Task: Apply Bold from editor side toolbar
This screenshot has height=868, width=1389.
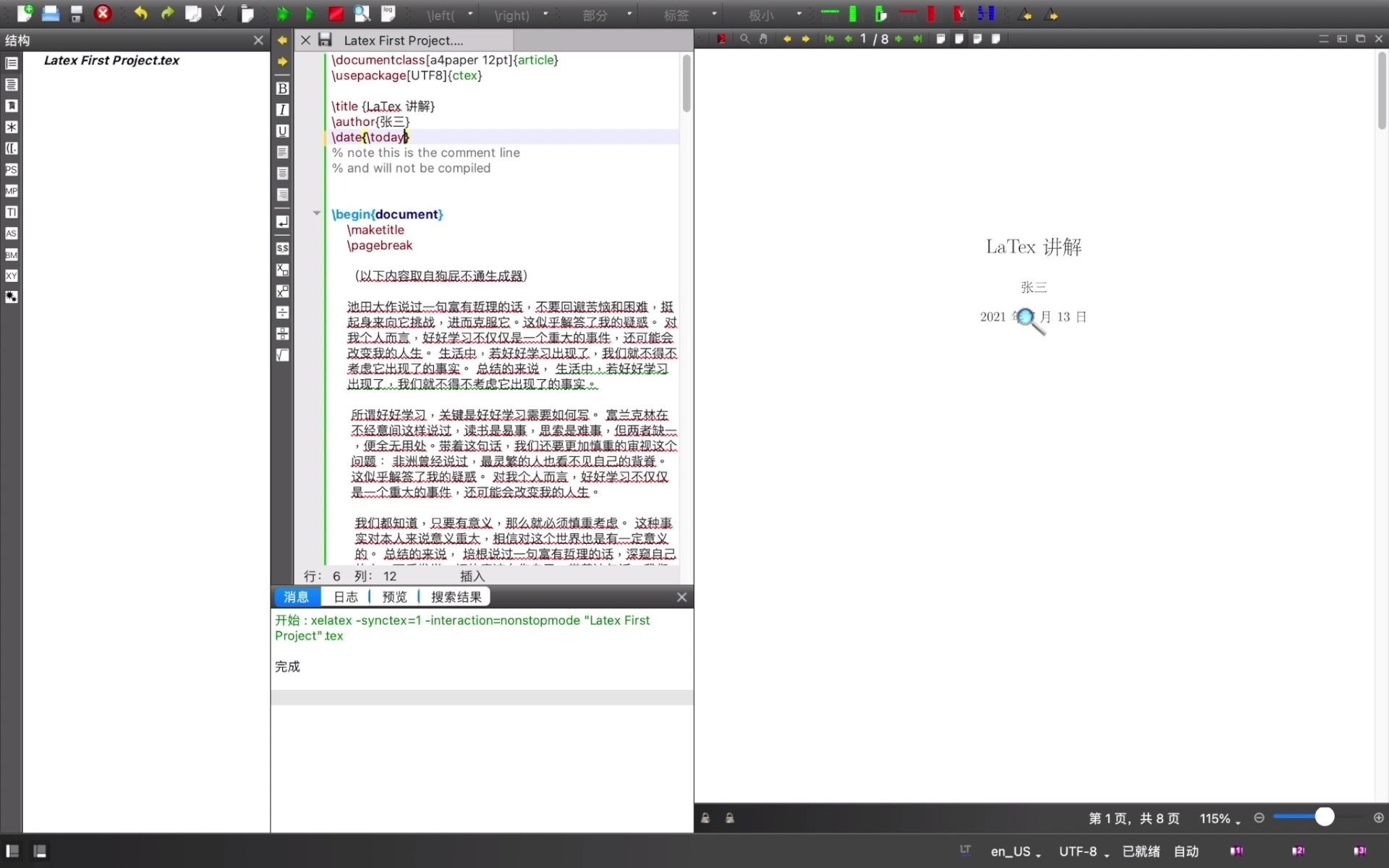Action: click(x=282, y=88)
